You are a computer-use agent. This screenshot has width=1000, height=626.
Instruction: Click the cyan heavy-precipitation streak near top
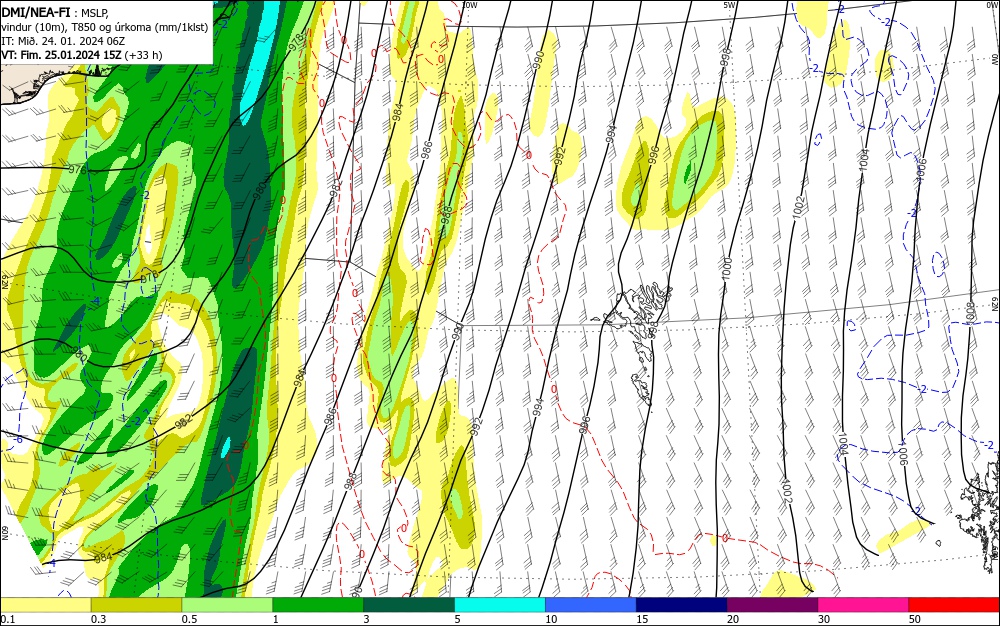[260, 62]
